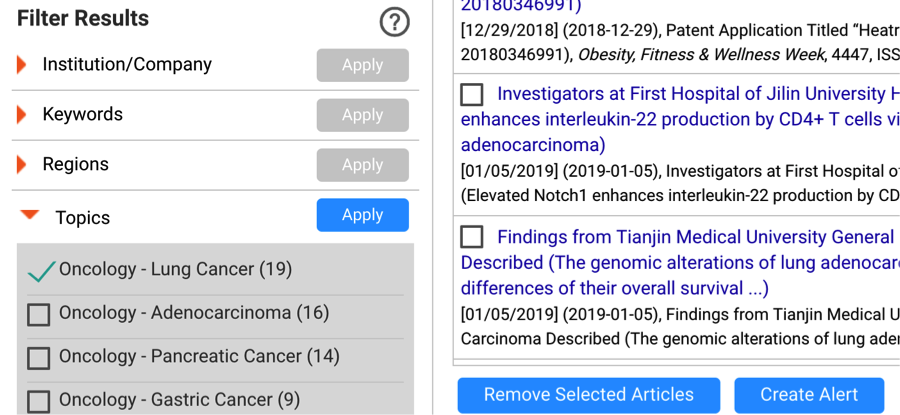Select the First Hospital of Jilin article checkbox
900x415 pixels.
click(x=472, y=95)
